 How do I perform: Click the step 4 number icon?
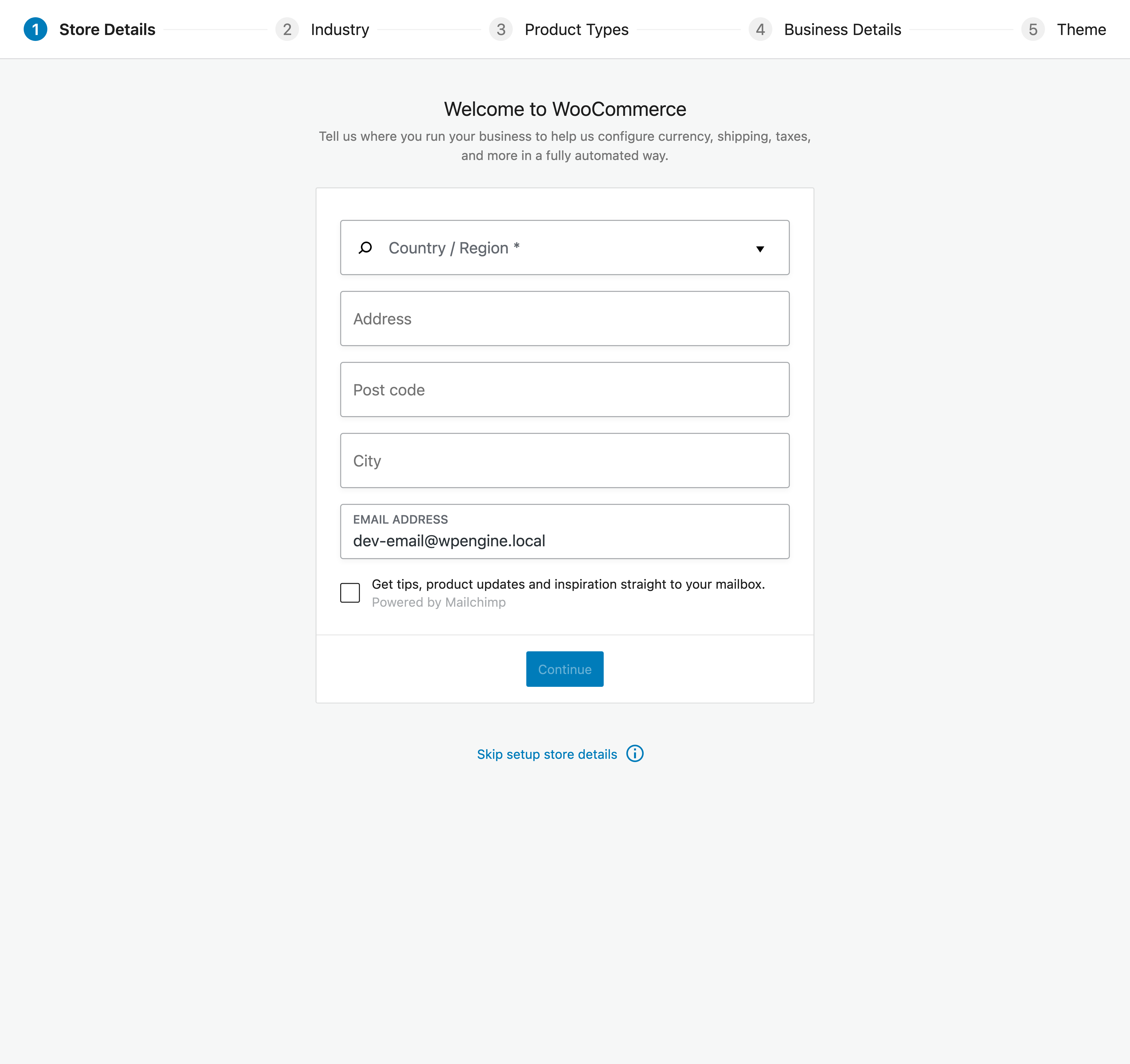(760, 30)
